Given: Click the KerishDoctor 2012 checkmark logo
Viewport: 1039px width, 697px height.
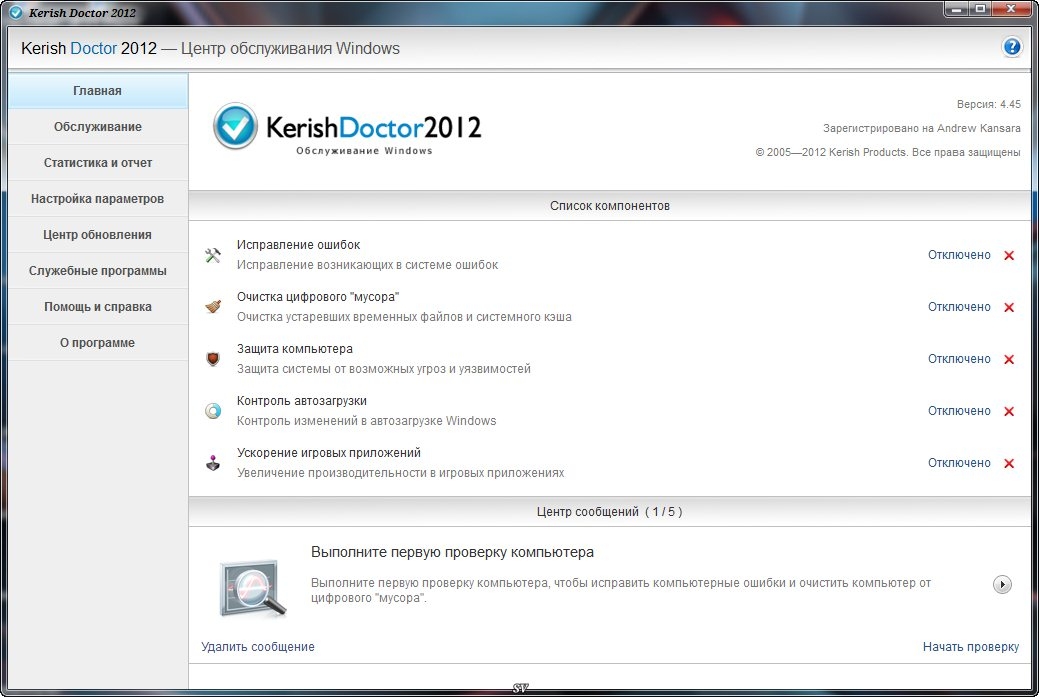Looking at the screenshot, I should (x=236, y=127).
